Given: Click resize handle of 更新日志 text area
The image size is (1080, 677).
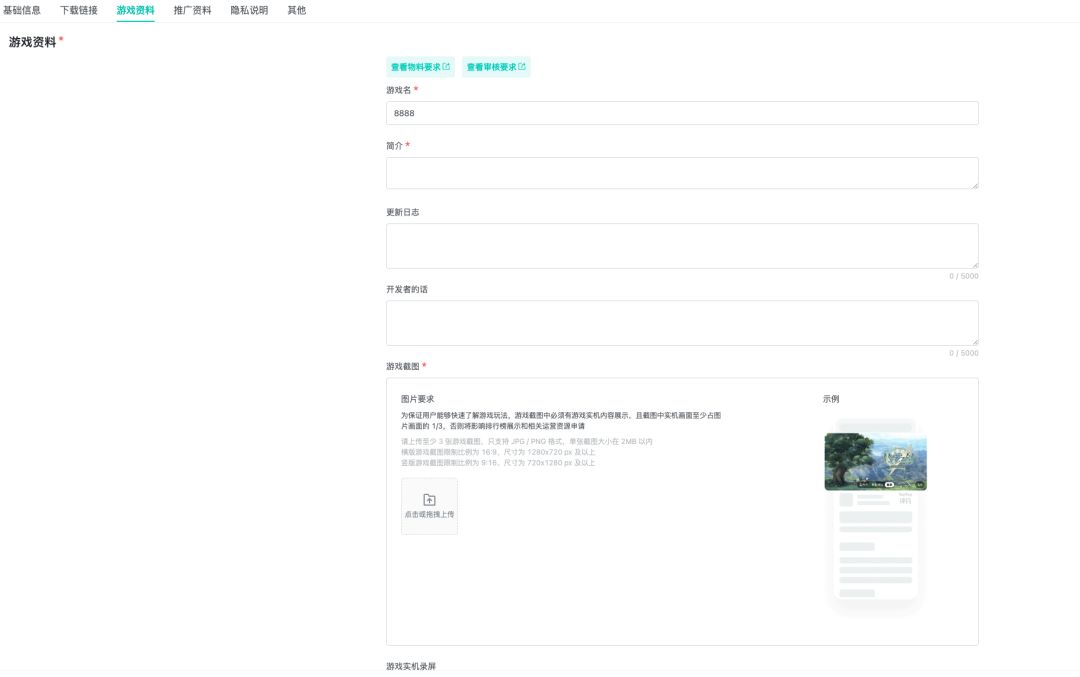Looking at the screenshot, I should click(x=975, y=264).
